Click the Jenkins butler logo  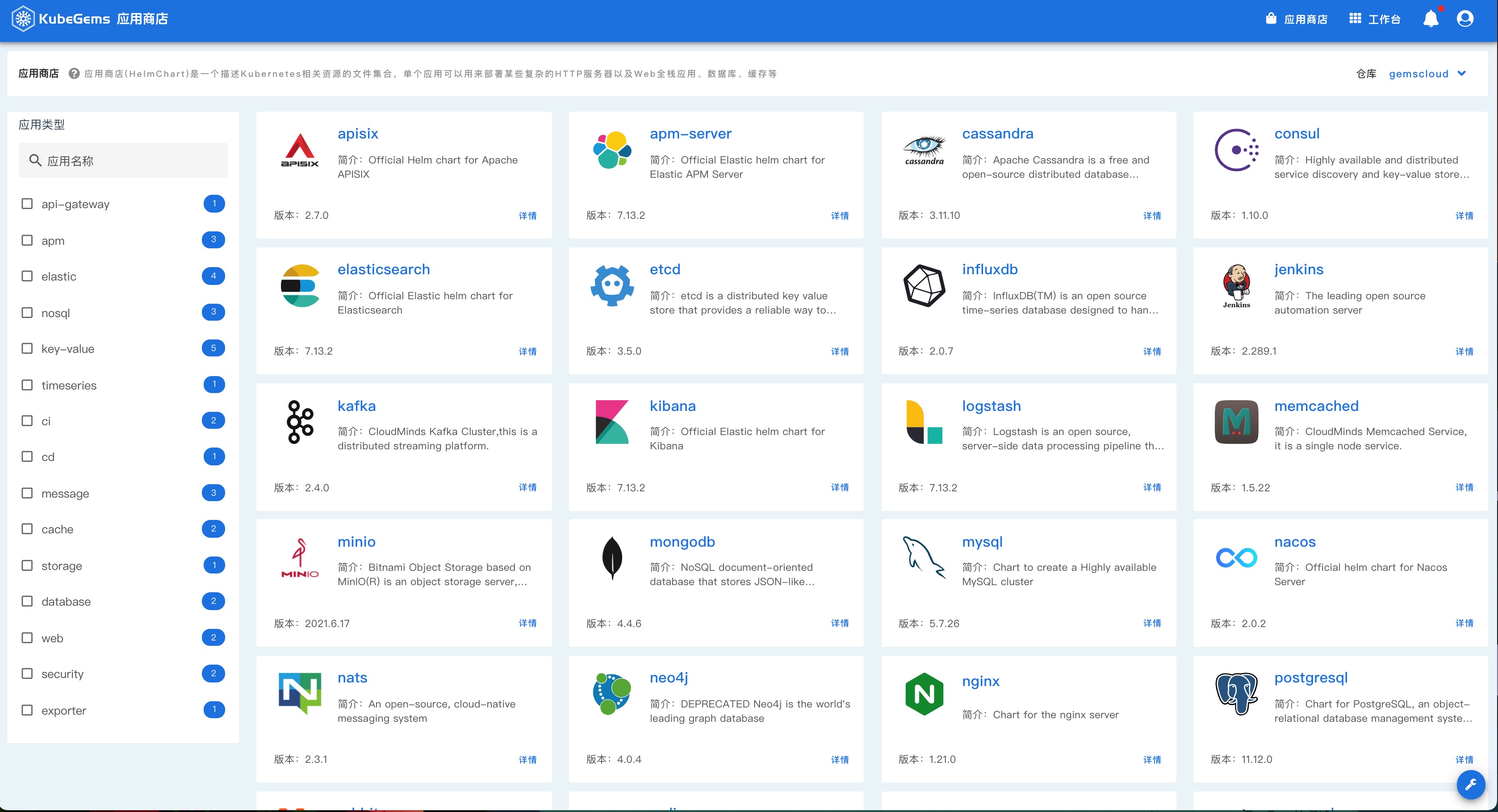pyautogui.click(x=1236, y=285)
